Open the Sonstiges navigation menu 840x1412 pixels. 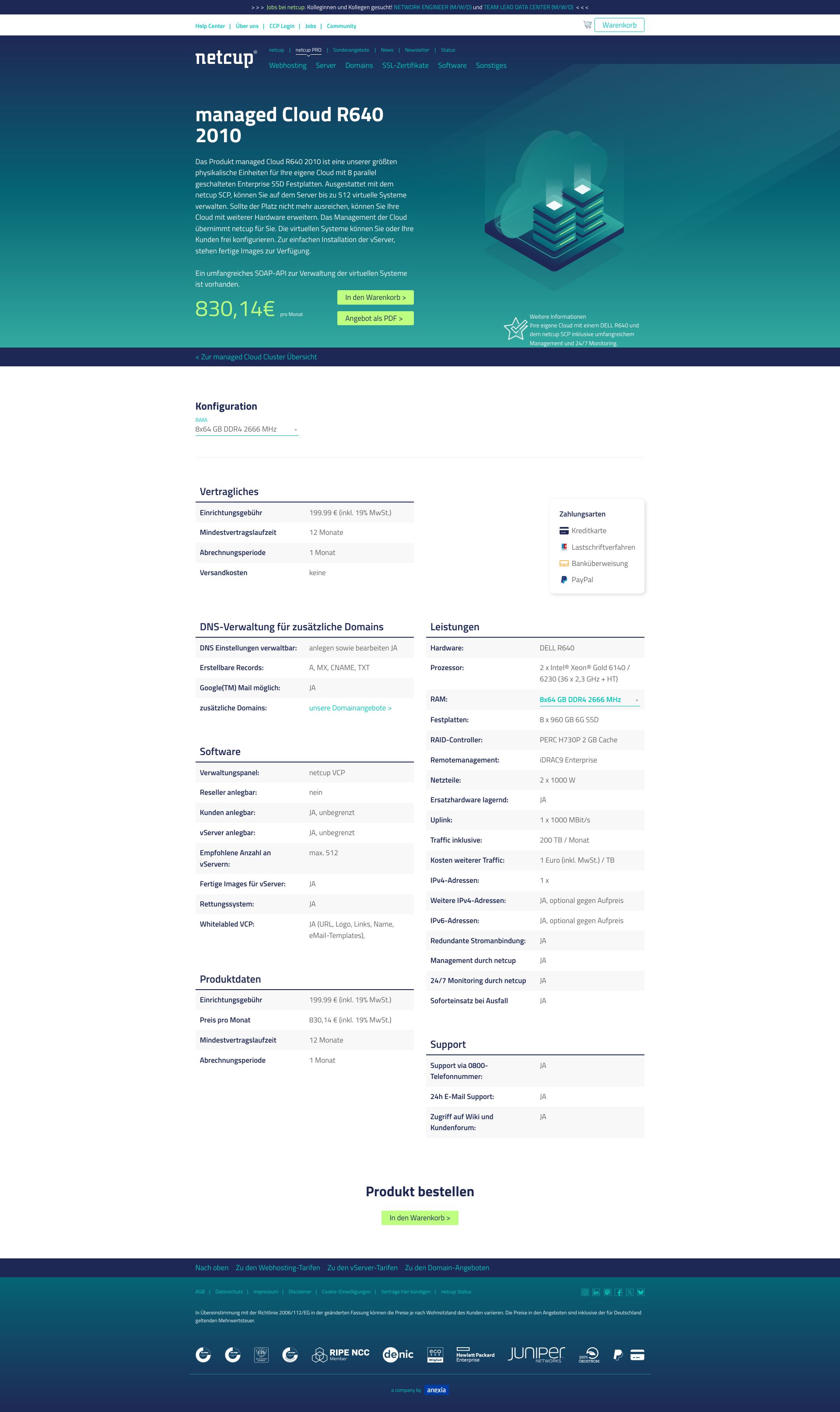click(491, 66)
